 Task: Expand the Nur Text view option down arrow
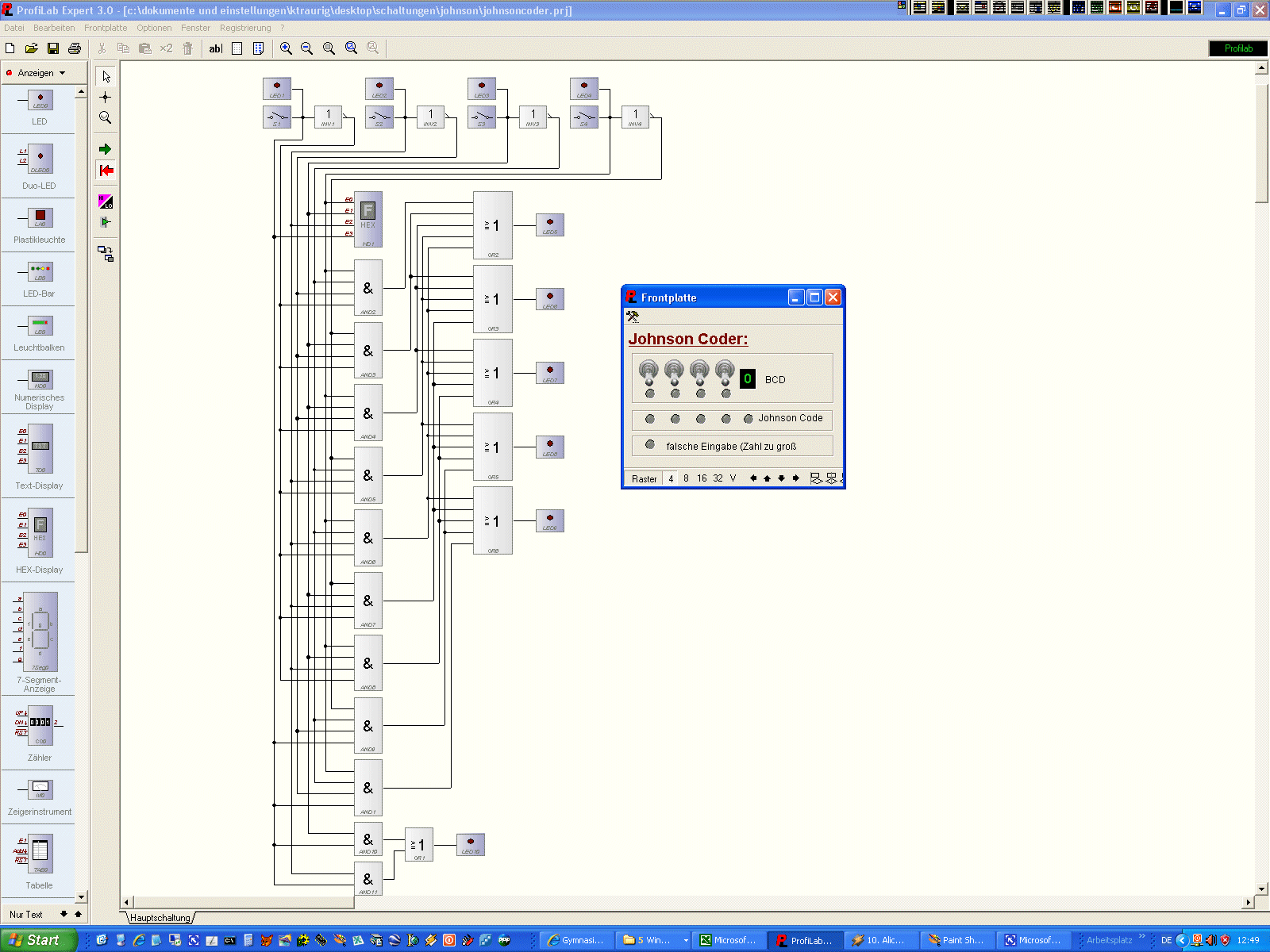(x=64, y=914)
